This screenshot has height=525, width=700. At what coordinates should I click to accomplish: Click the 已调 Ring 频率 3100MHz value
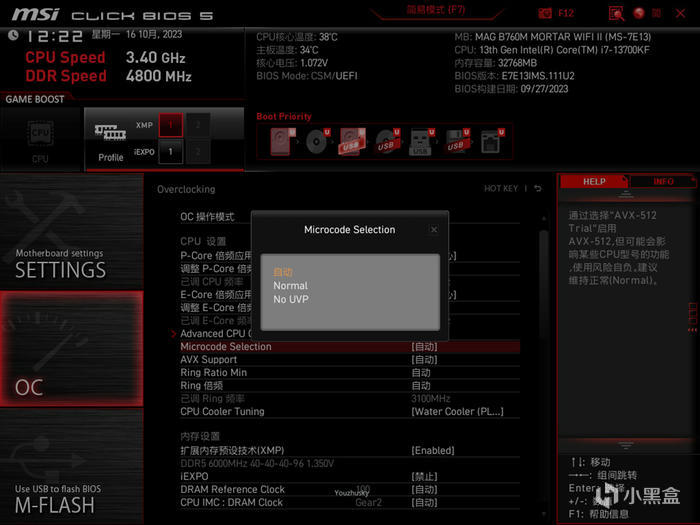tap(430, 399)
